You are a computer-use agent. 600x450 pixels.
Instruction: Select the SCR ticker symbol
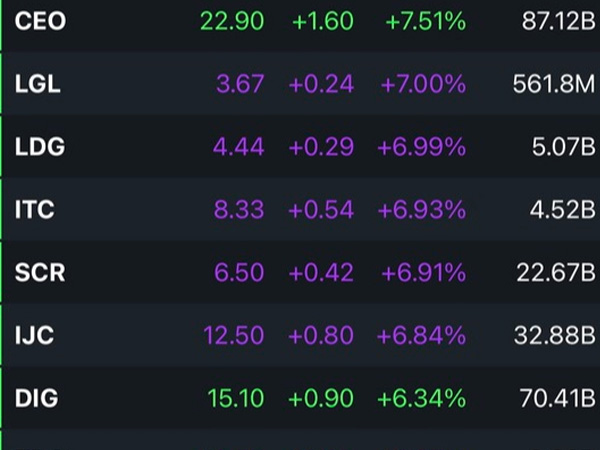40,273
